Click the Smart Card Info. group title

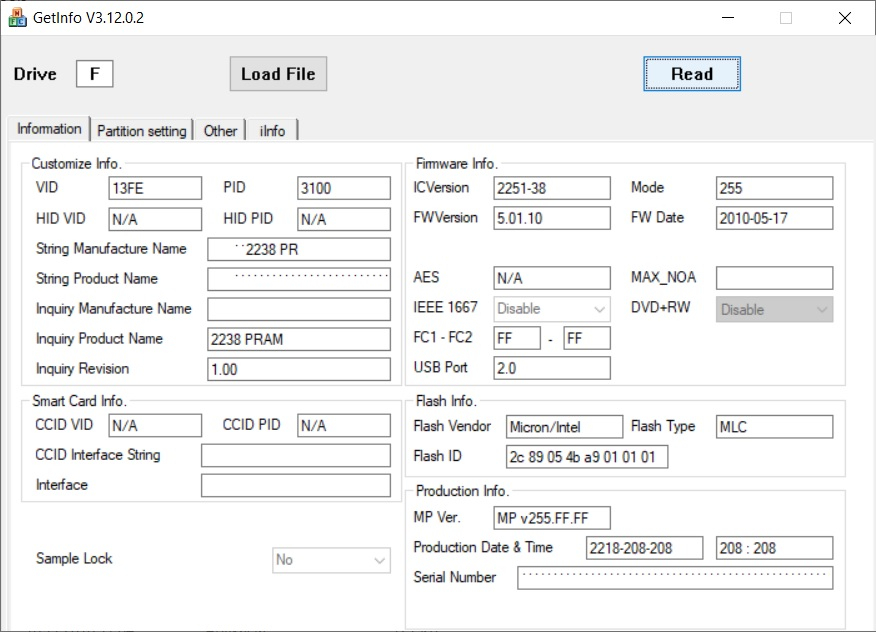(79, 401)
